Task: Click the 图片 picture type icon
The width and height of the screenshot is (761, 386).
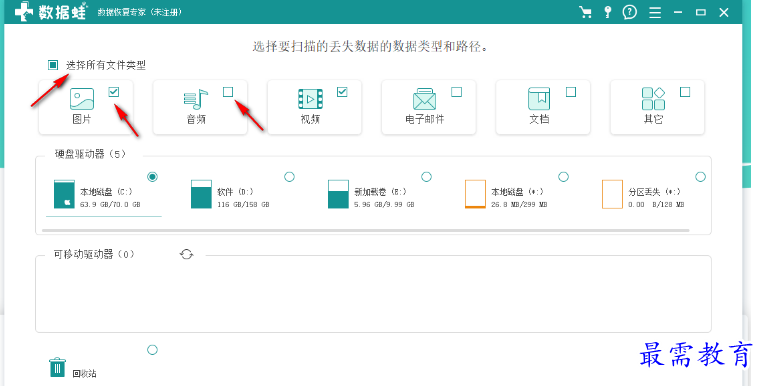Action: 82,99
